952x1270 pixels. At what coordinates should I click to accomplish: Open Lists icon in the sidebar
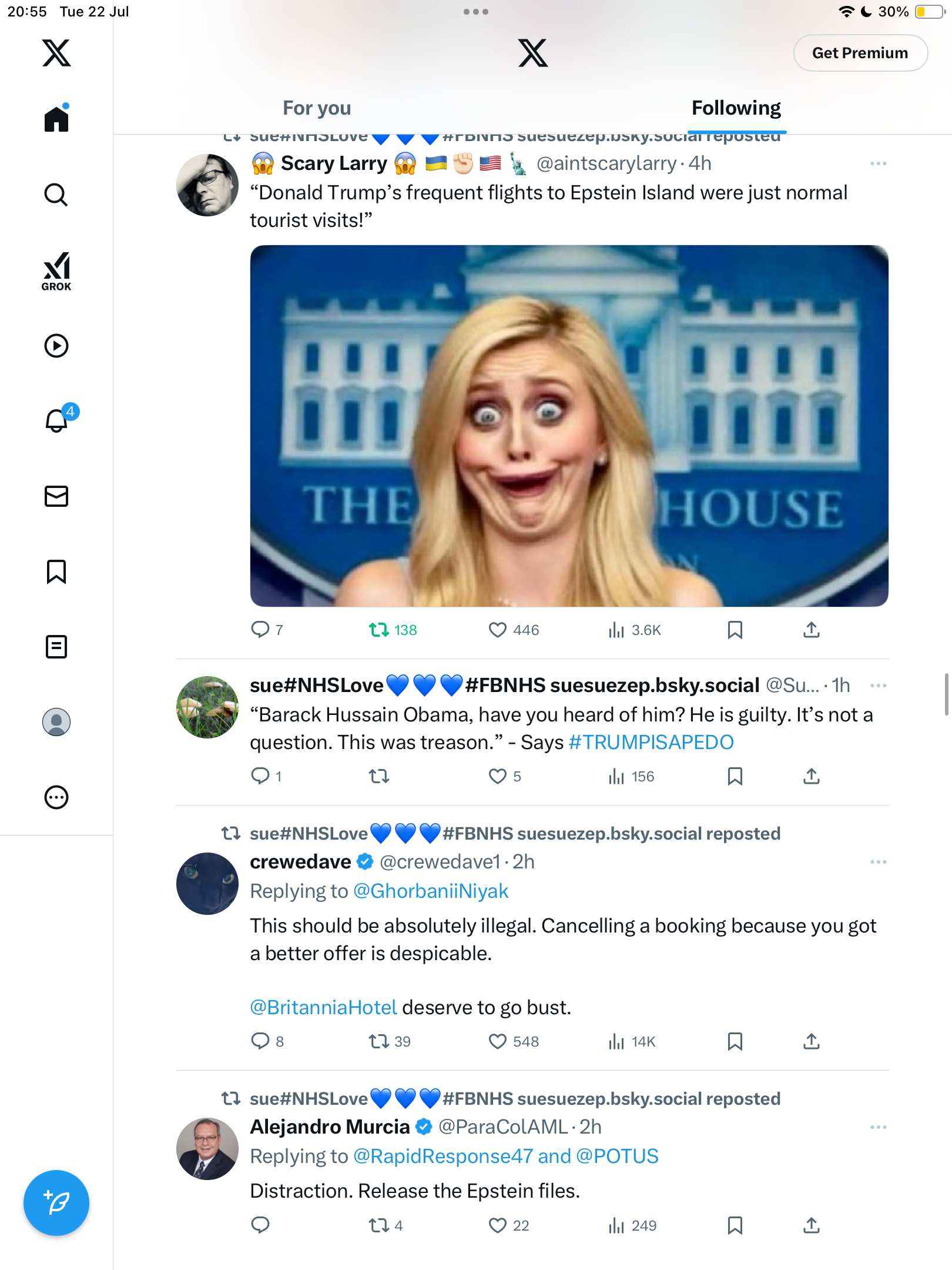[x=56, y=647]
